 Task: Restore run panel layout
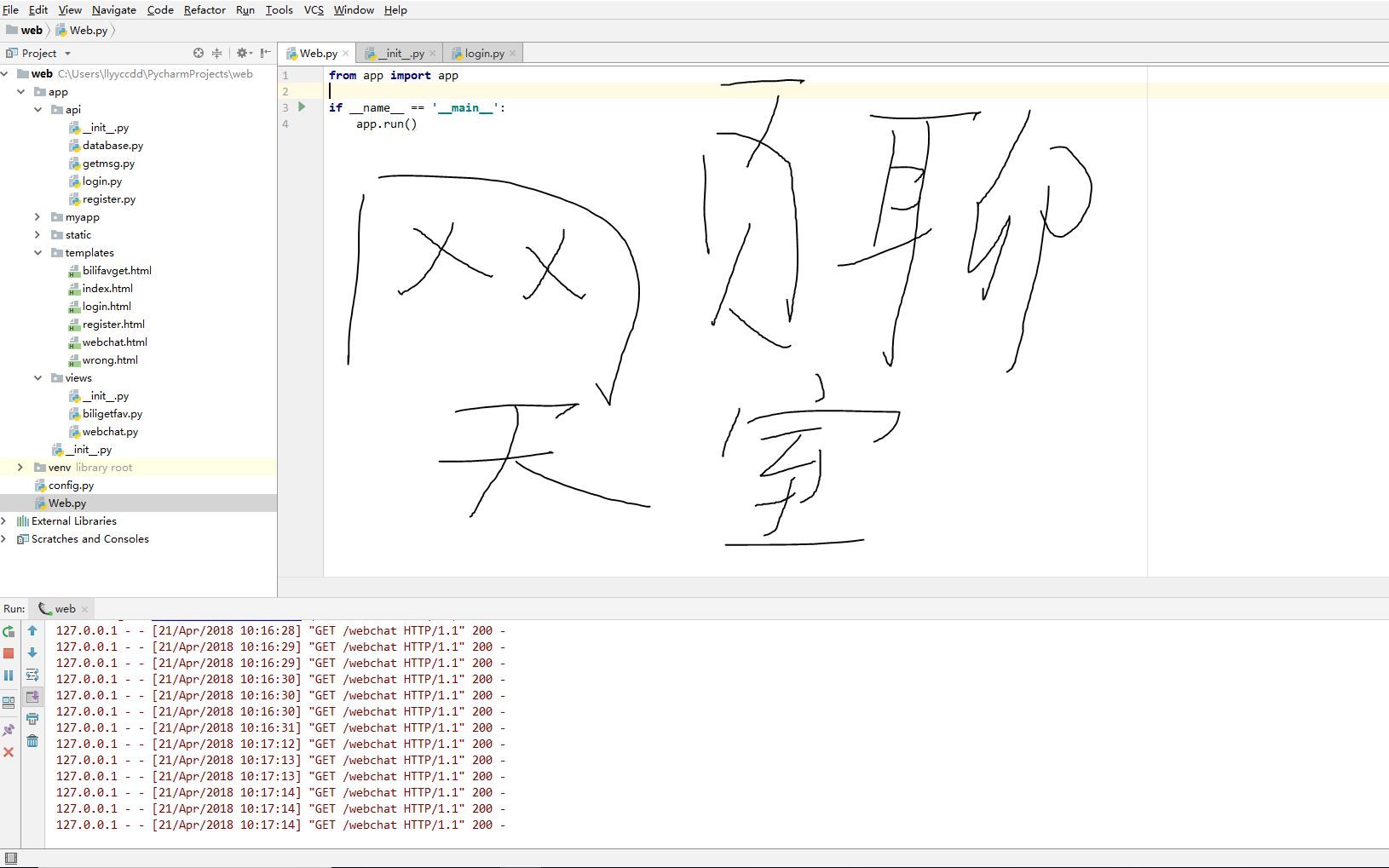pyautogui.click(x=9, y=703)
